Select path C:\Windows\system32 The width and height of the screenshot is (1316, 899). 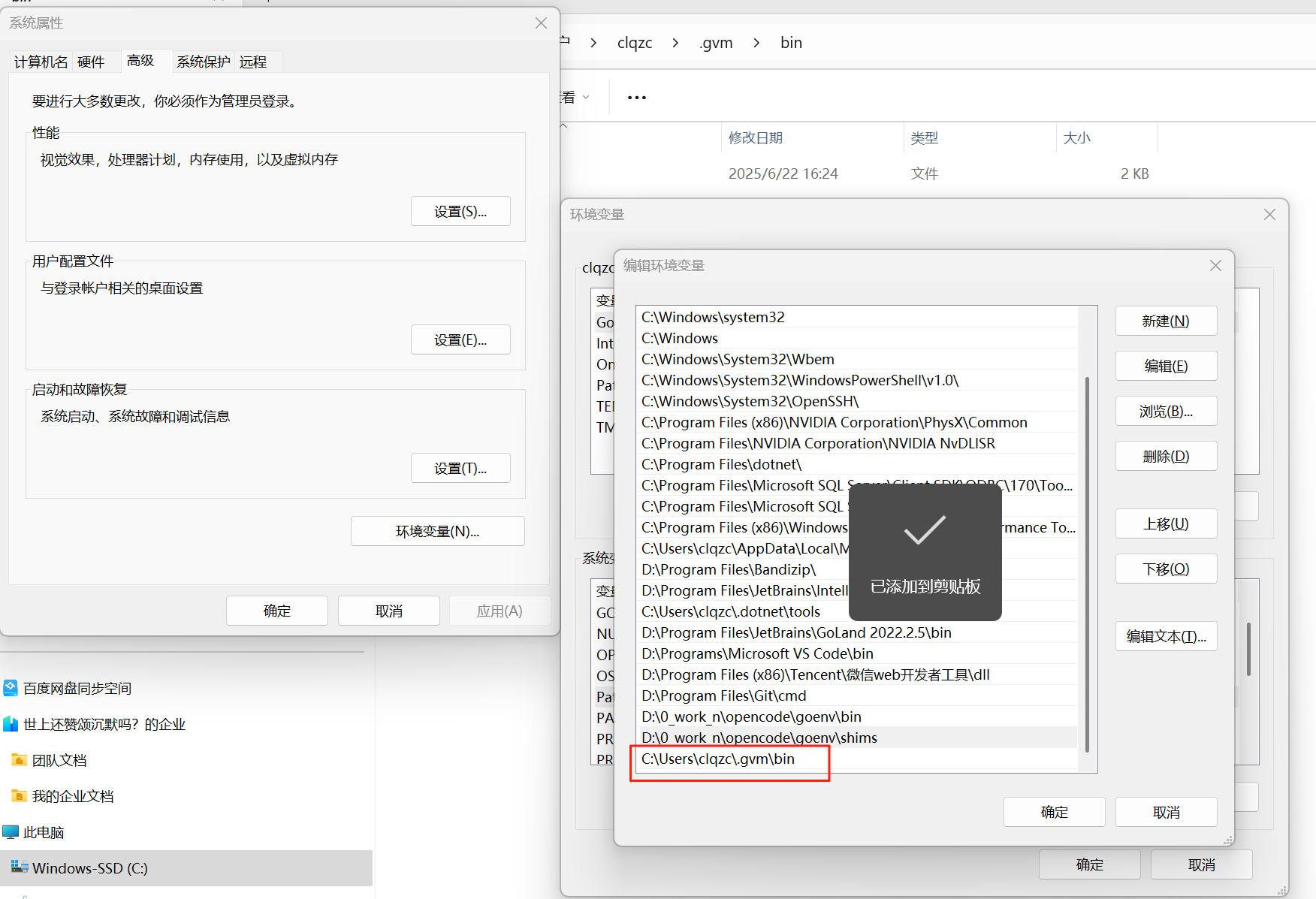point(857,317)
